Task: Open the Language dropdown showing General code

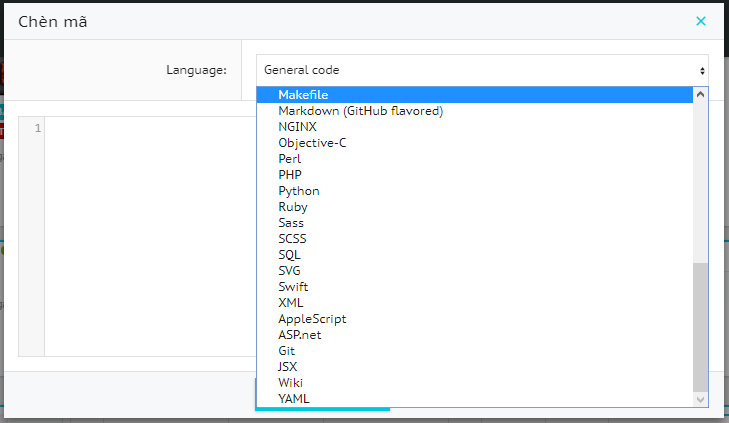Action: tap(482, 70)
